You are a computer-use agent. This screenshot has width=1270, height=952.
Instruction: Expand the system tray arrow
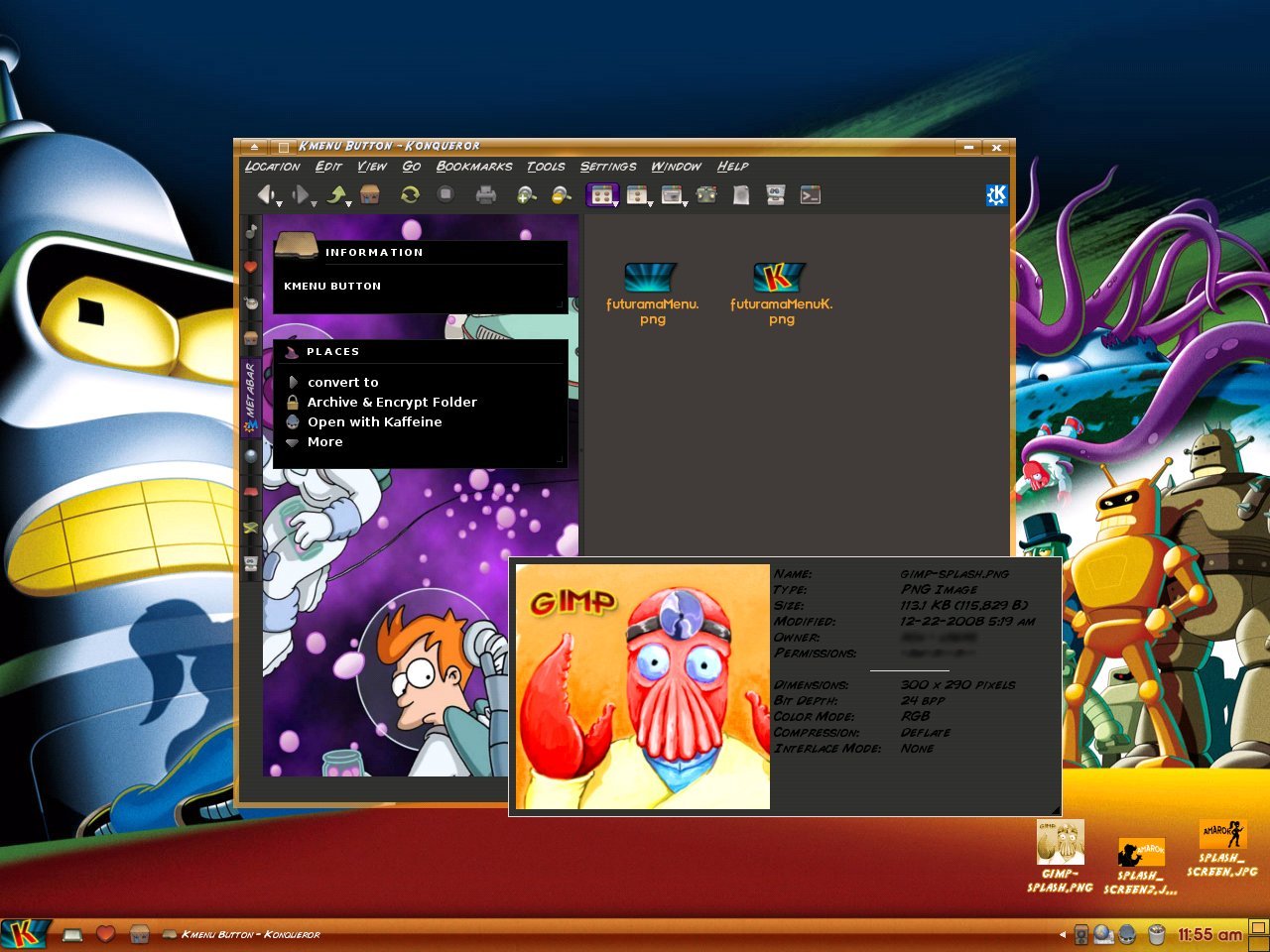(x=1063, y=934)
